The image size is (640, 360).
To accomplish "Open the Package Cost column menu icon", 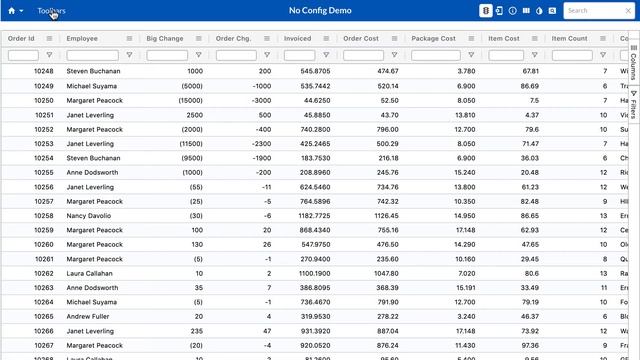I will (471, 38).
